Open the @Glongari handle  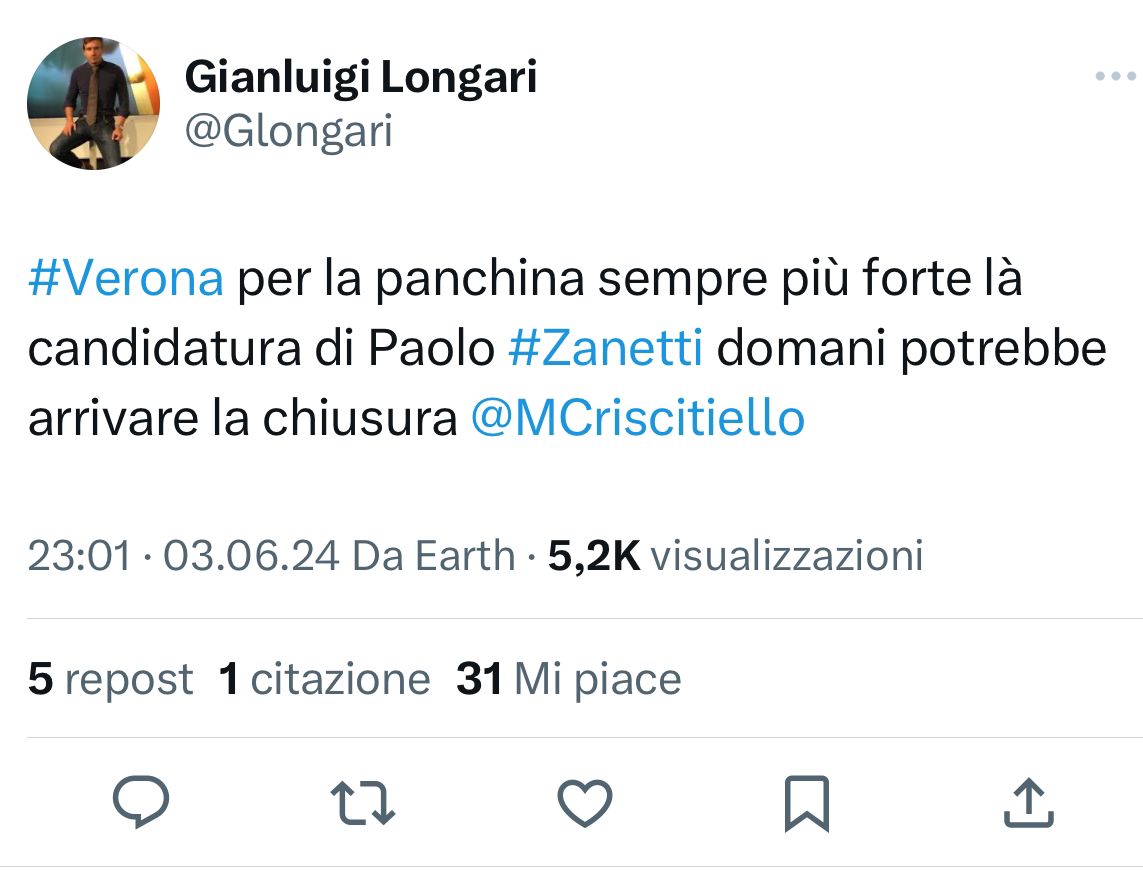[x=289, y=131]
